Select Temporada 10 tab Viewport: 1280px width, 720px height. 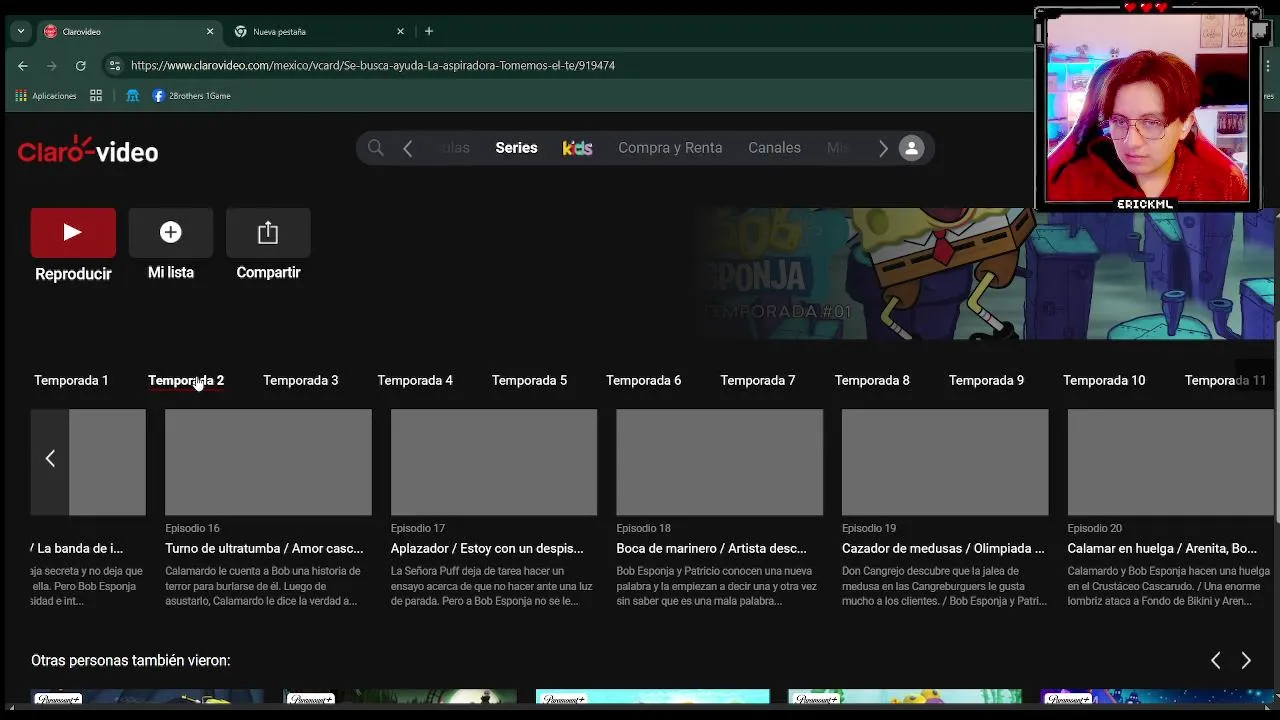point(1104,380)
